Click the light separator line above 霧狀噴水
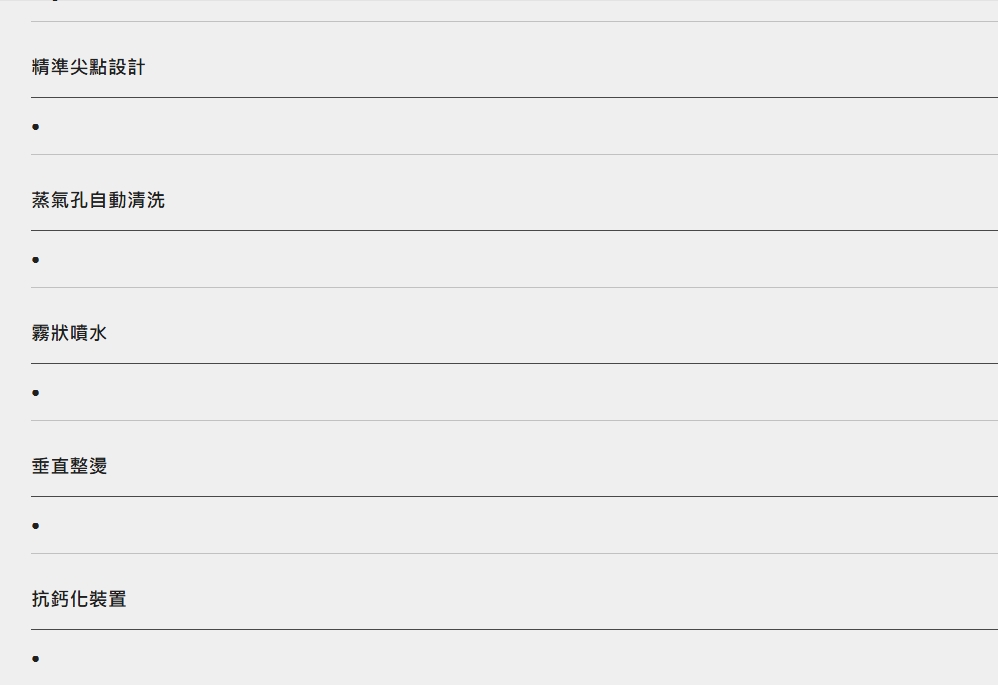Image resolution: width=998 pixels, height=685 pixels. click(x=514, y=288)
